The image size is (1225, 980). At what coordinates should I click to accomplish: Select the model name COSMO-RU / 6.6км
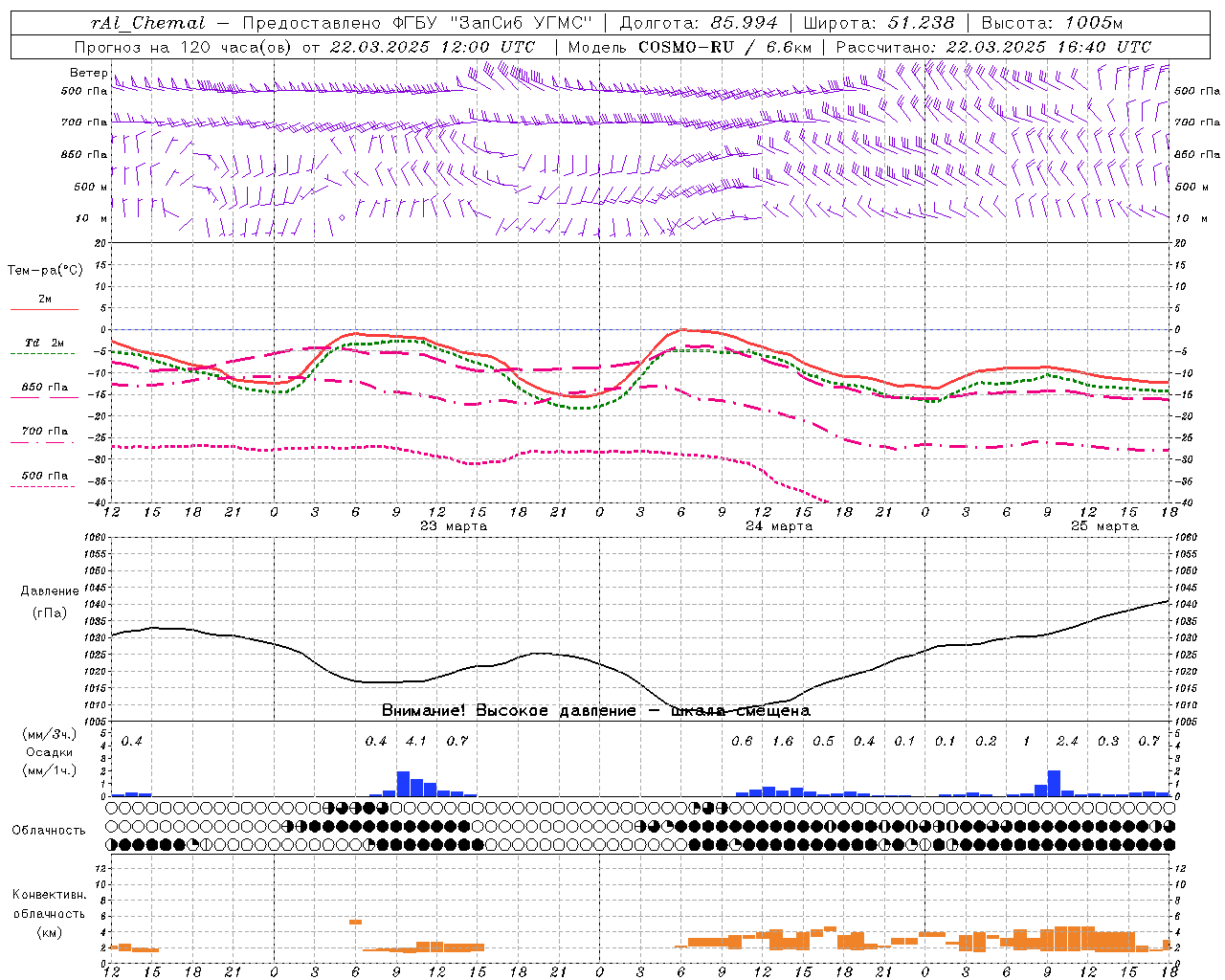click(725, 47)
